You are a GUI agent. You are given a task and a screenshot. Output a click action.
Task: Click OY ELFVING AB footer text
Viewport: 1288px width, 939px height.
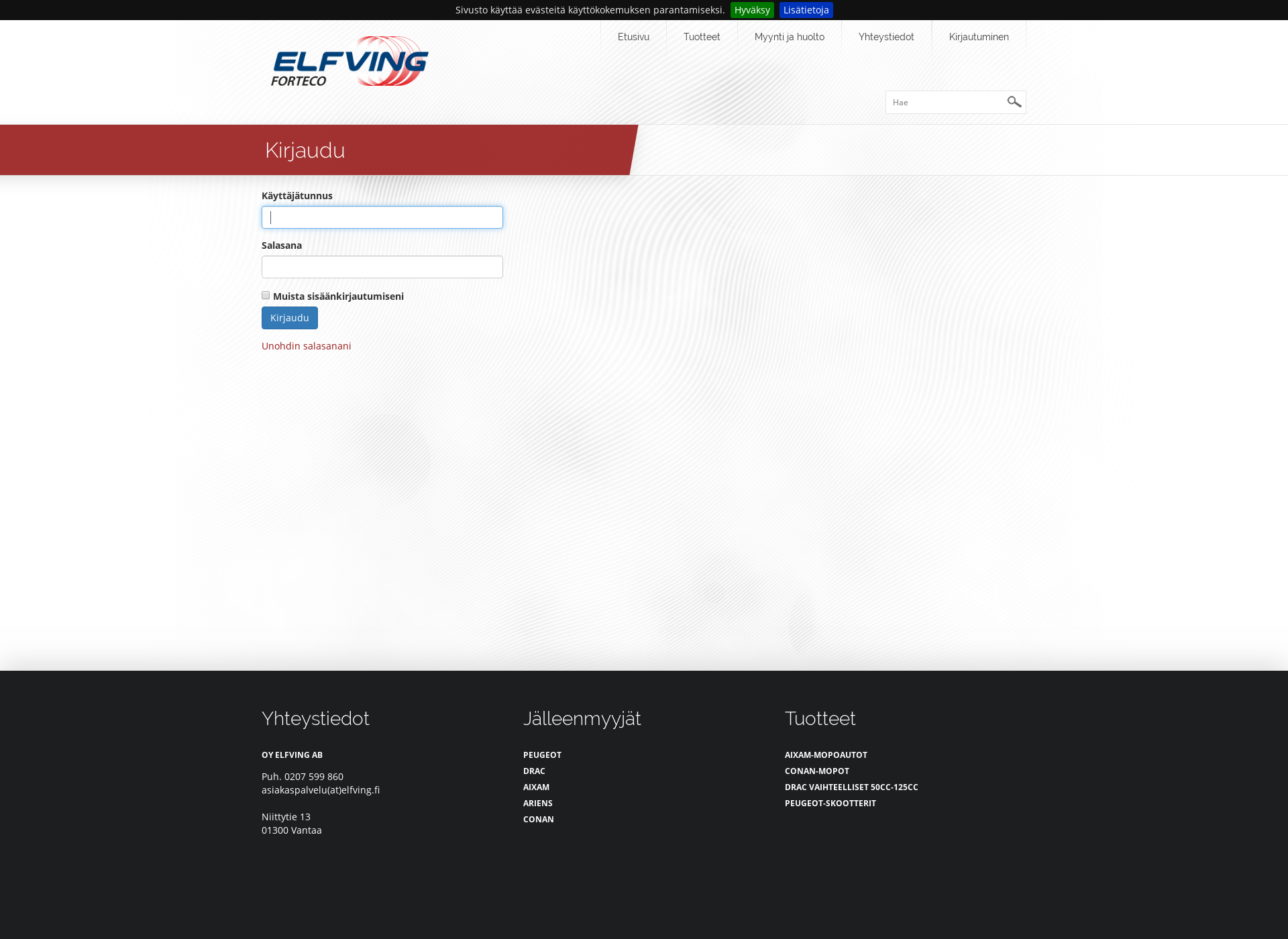click(292, 755)
